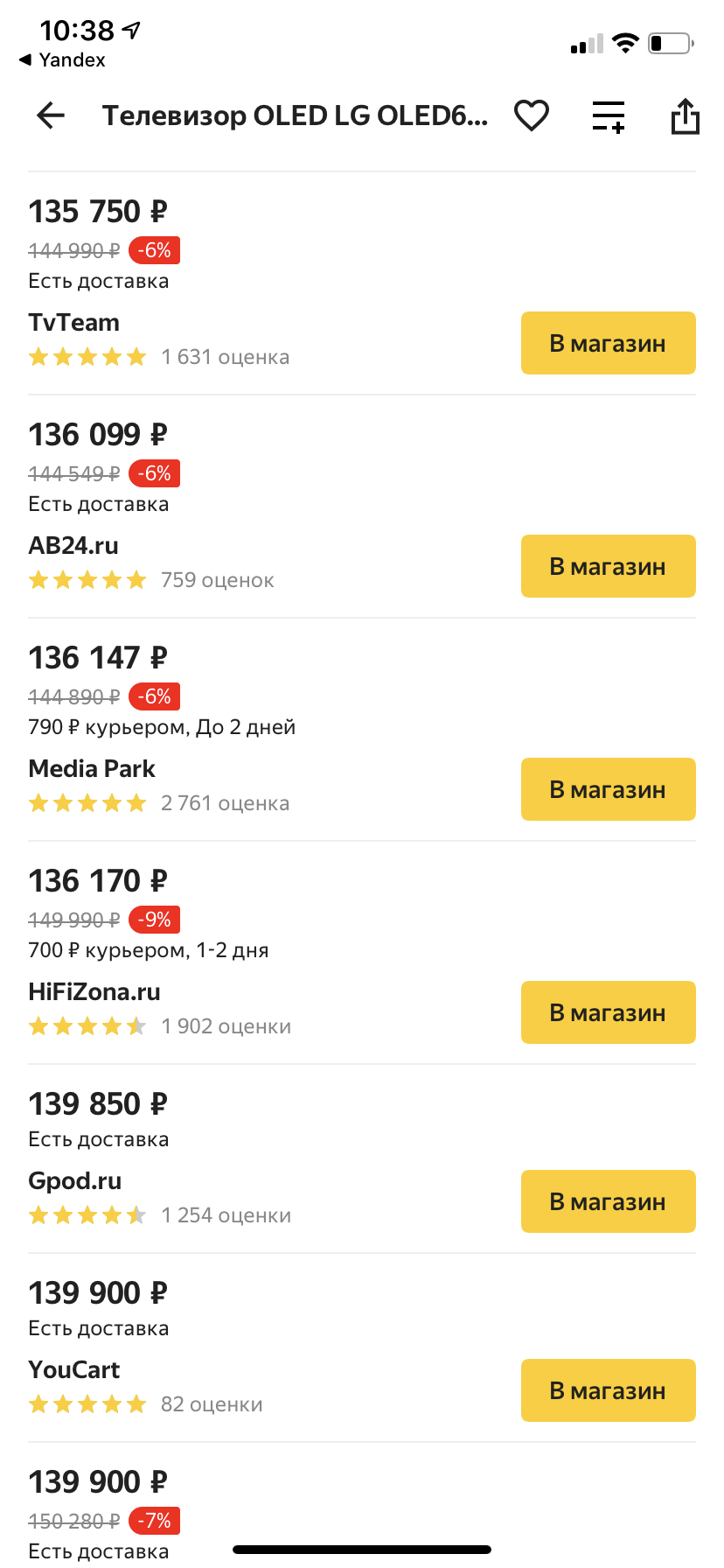The width and height of the screenshot is (724, 1568).
Task: Open Media Park shop name
Action: pos(92,768)
